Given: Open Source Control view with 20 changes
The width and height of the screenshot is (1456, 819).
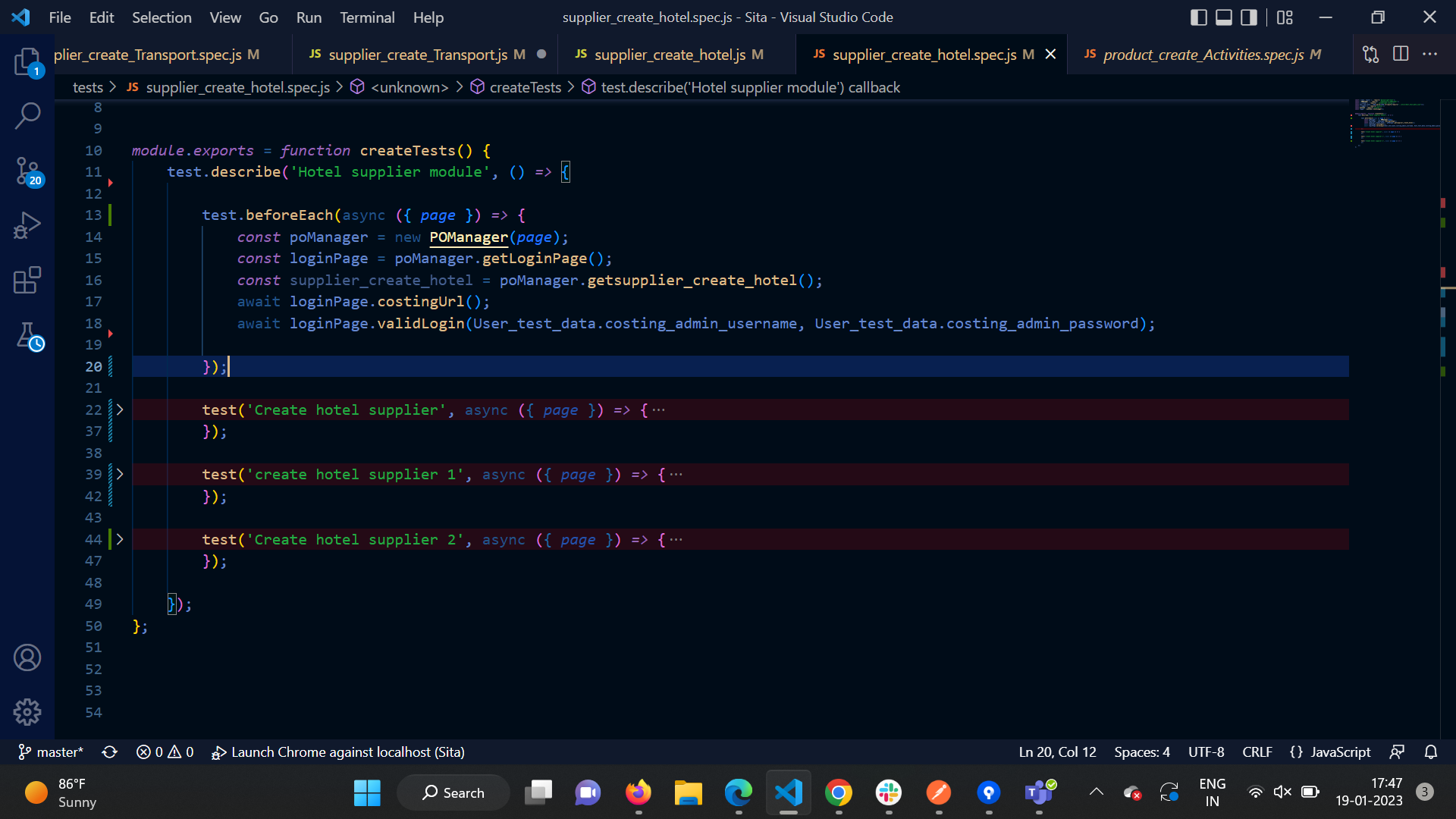Looking at the screenshot, I should pos(27,171).
